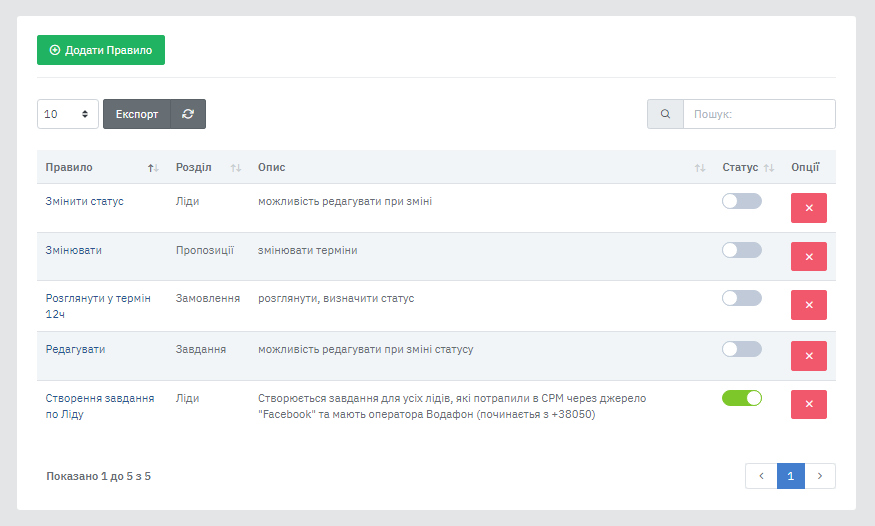Image resolution: width=875 pixels, height=526 pixels.
Task: Open the rows-per-page dropdown showing 10
Action: point(68,114)
